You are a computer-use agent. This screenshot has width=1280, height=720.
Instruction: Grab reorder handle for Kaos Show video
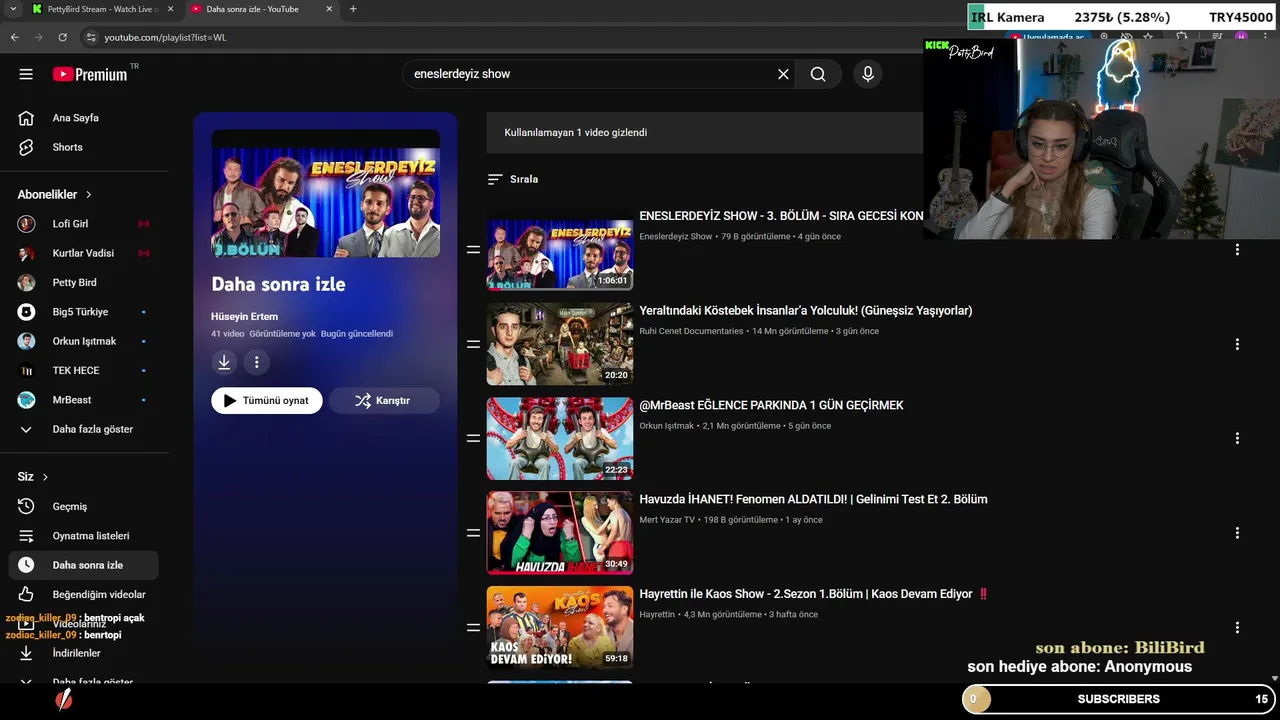[473, 627]
